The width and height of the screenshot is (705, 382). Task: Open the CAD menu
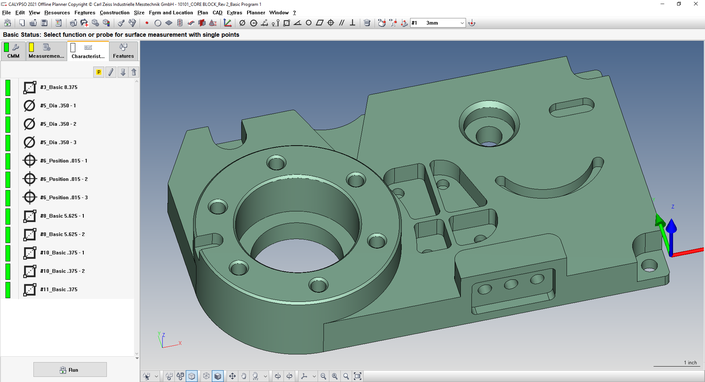click(218, 13)
